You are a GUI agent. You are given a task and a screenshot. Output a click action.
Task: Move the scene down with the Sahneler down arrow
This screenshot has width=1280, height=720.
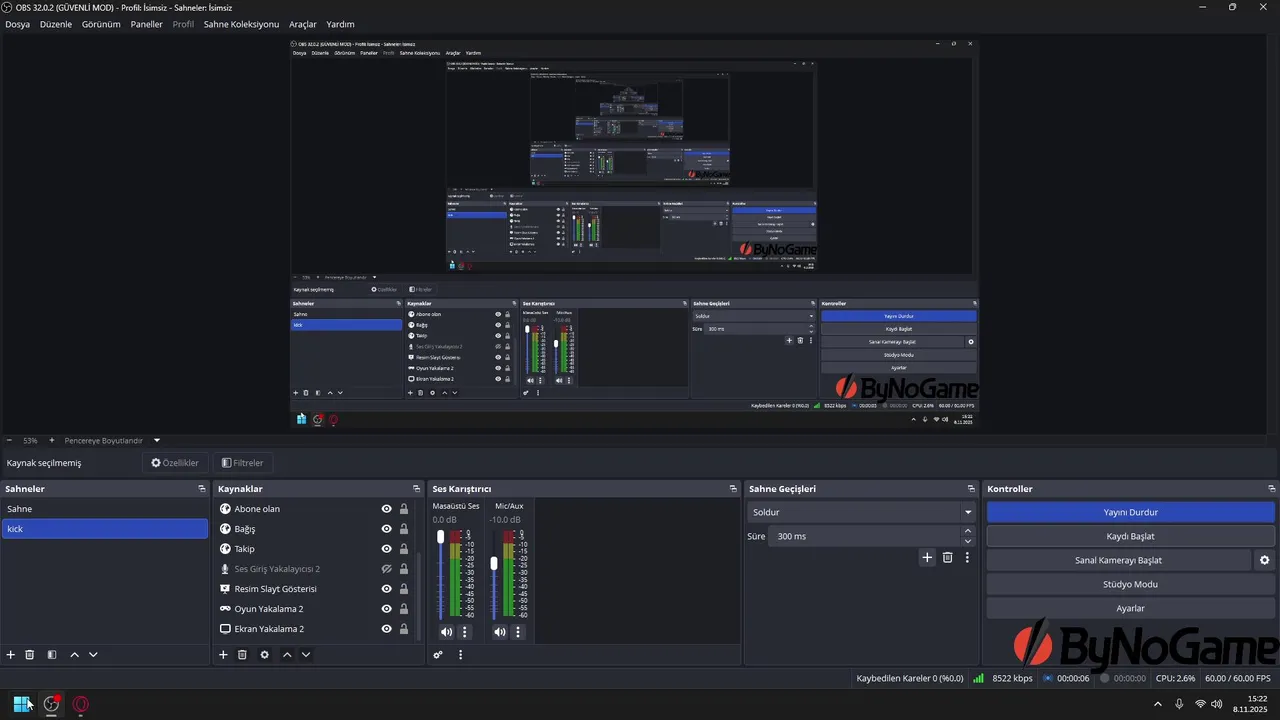point(93,655)
